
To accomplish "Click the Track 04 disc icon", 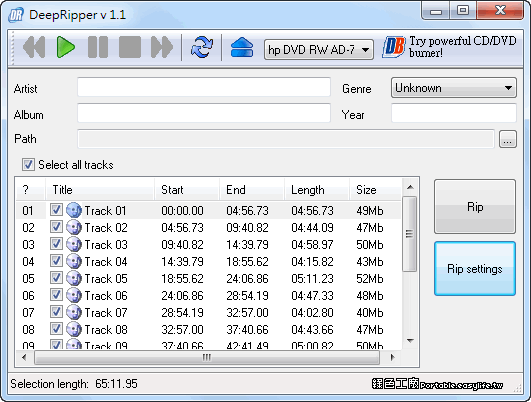I will point(74,261).
